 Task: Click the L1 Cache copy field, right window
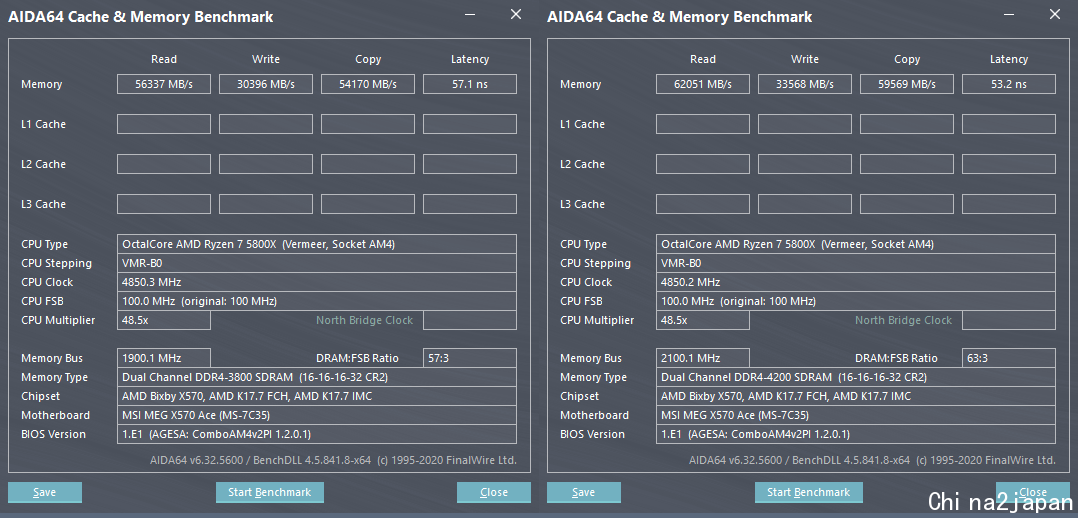(x=907, y=124)
